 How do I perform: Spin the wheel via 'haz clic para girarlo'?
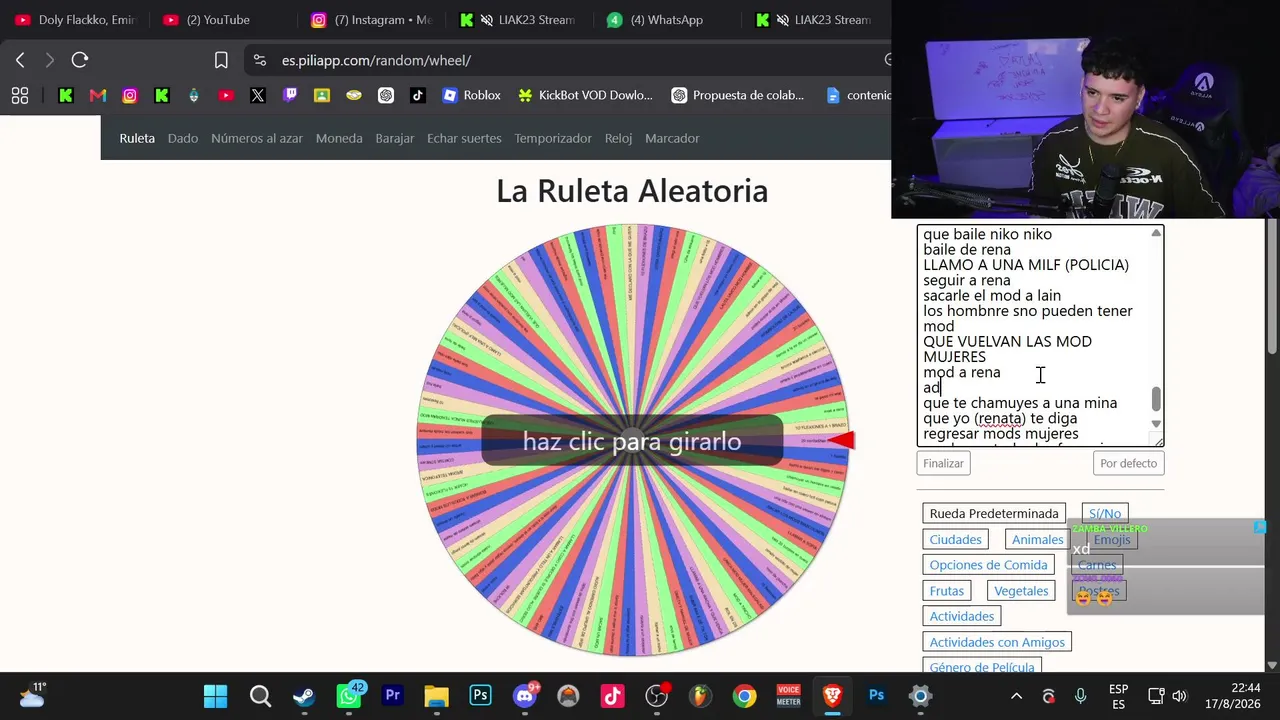pos(632,441)
